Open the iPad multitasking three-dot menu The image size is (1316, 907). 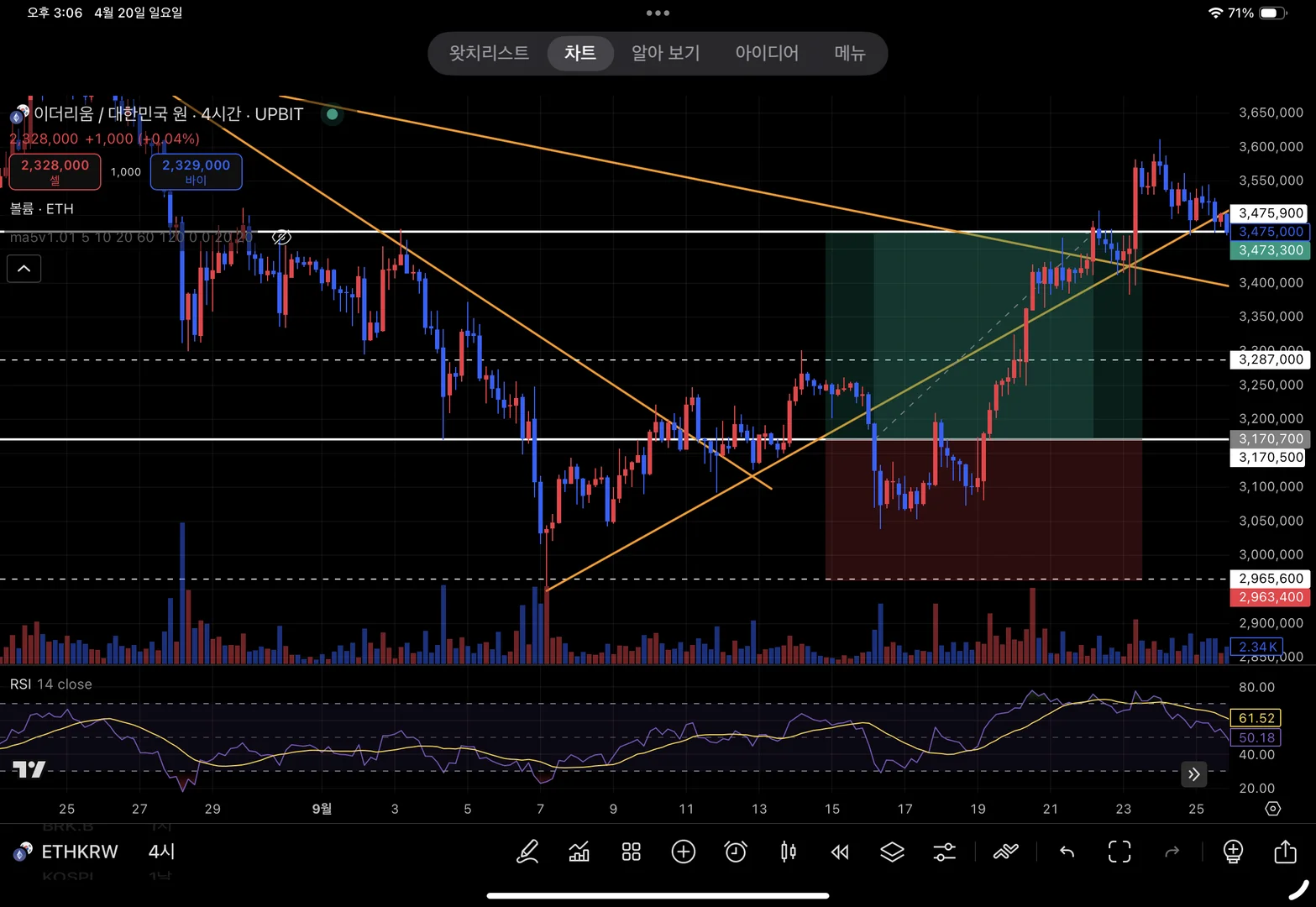tap(658, 13)
